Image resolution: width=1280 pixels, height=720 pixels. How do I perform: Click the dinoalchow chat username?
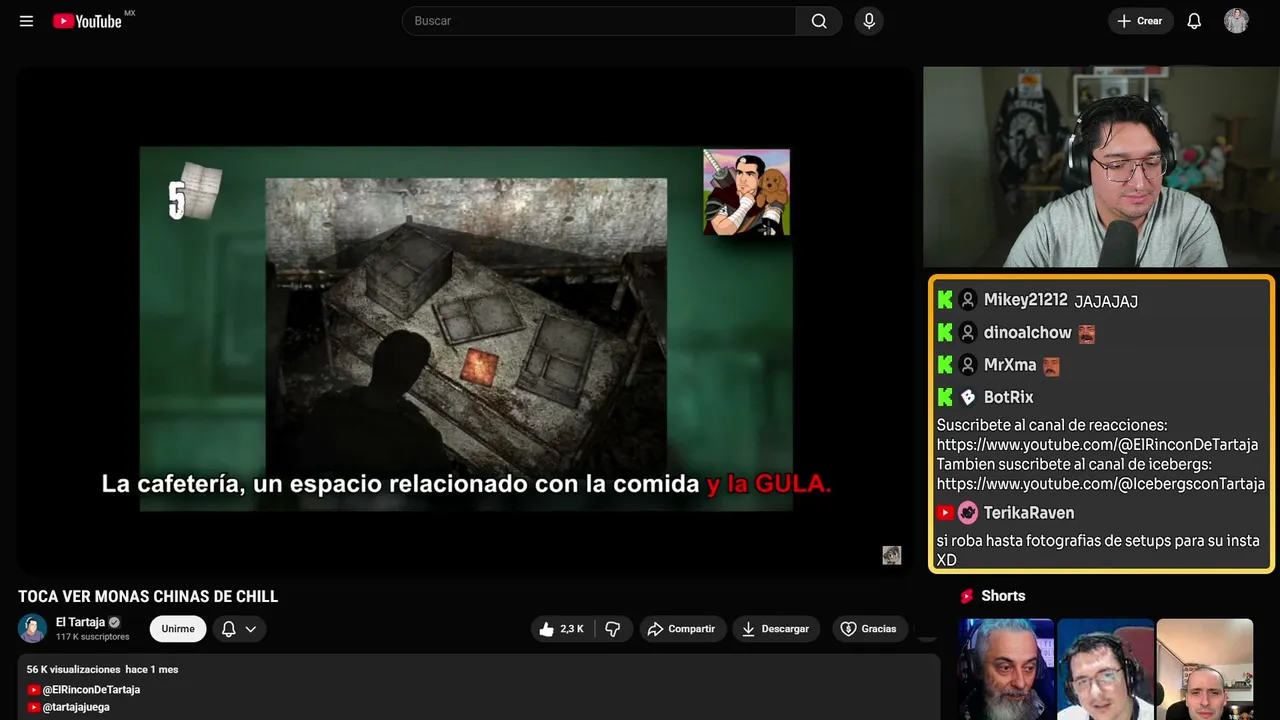[x=1028, y=333]
